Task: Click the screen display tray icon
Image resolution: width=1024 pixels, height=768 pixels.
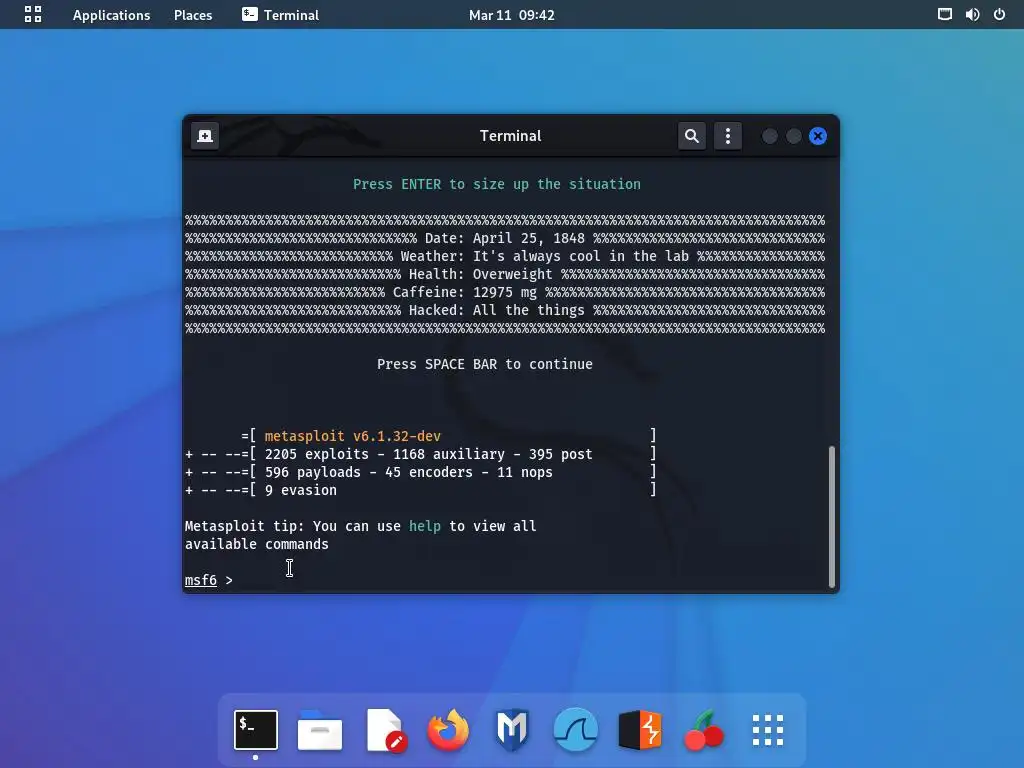Action: click(944, 14)
